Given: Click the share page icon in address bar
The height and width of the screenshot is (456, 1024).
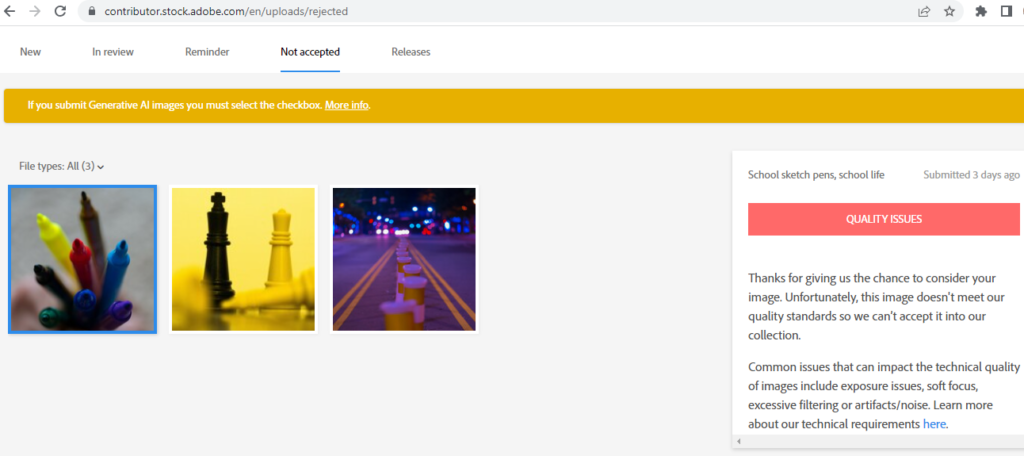Looking at the screenshot, I should tap(924, 11).
